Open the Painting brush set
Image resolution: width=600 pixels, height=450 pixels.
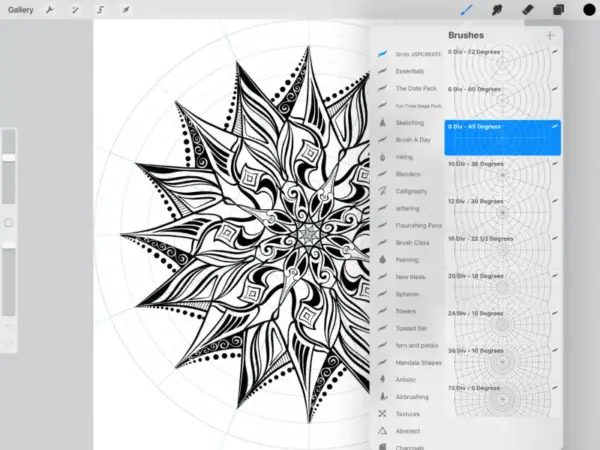409,260
